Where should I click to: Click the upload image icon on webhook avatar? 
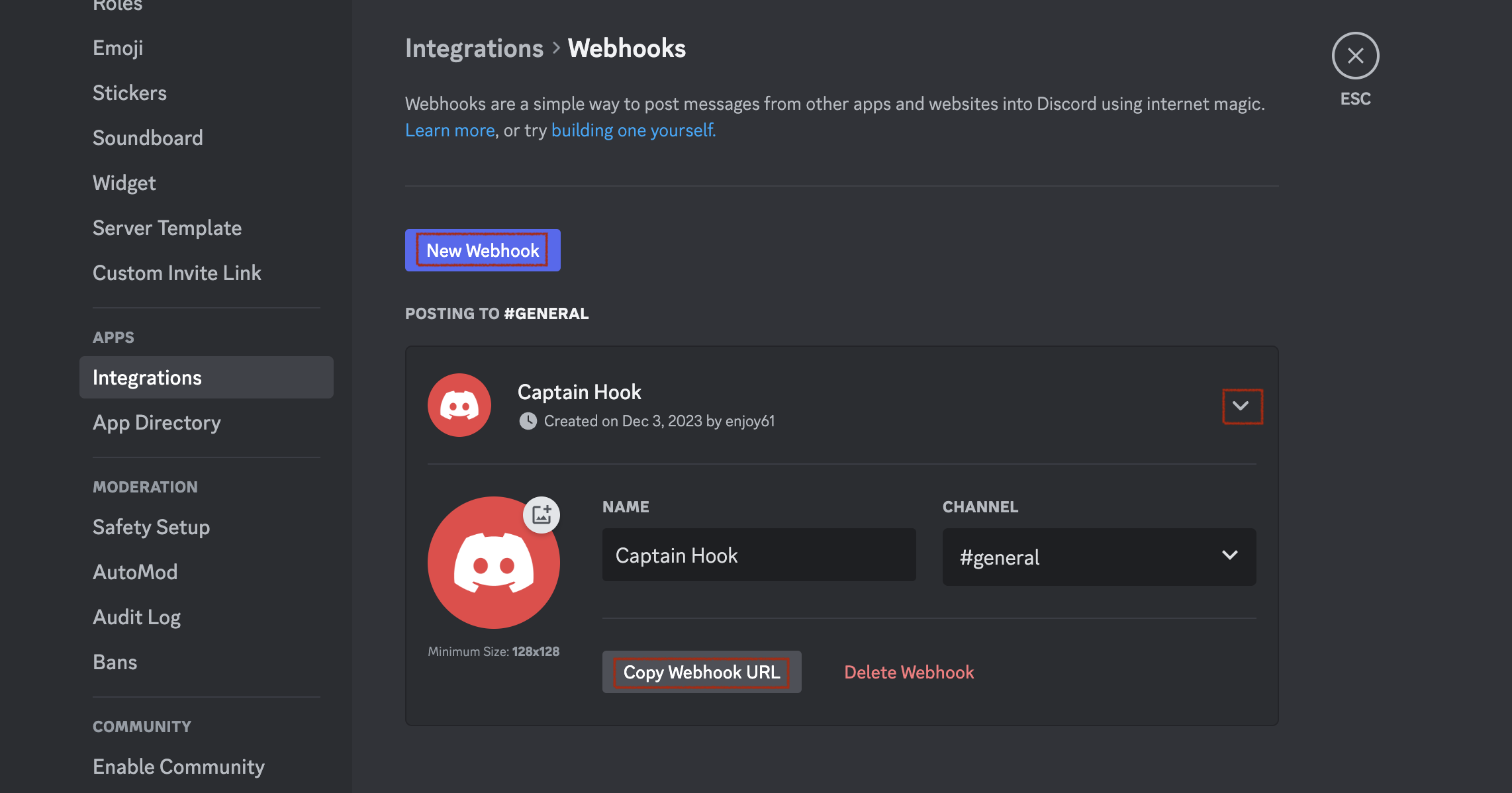click(542, 514)
